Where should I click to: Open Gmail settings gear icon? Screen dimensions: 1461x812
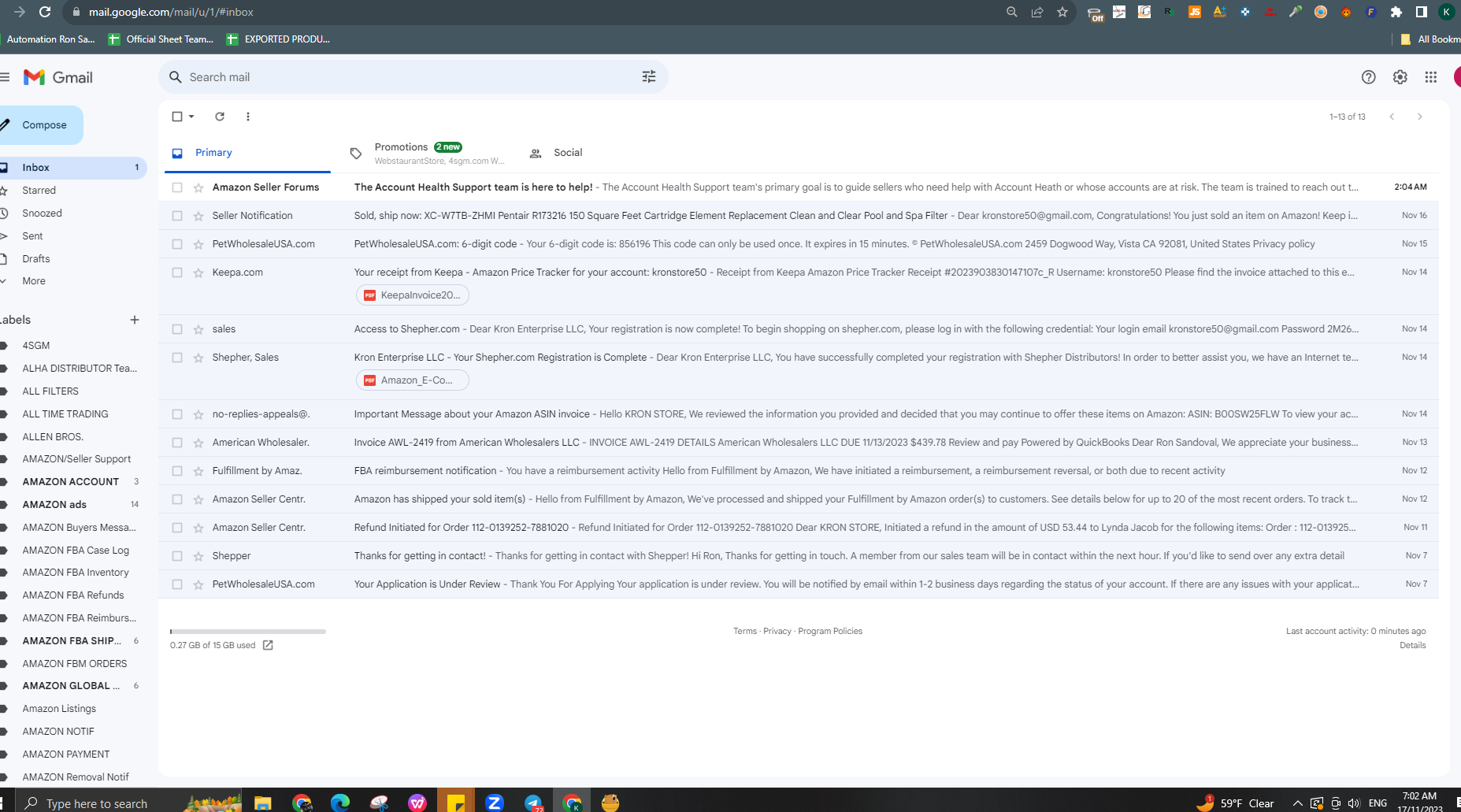(x=1400, y=77)
